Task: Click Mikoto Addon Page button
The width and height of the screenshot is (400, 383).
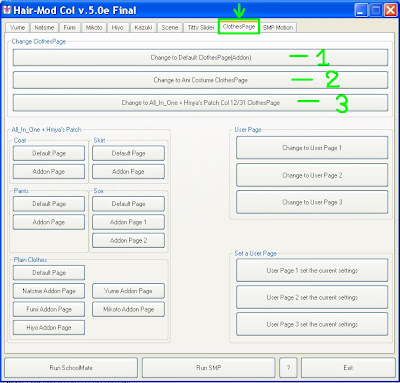Action: pyautogui.click(x=128, y=309)
